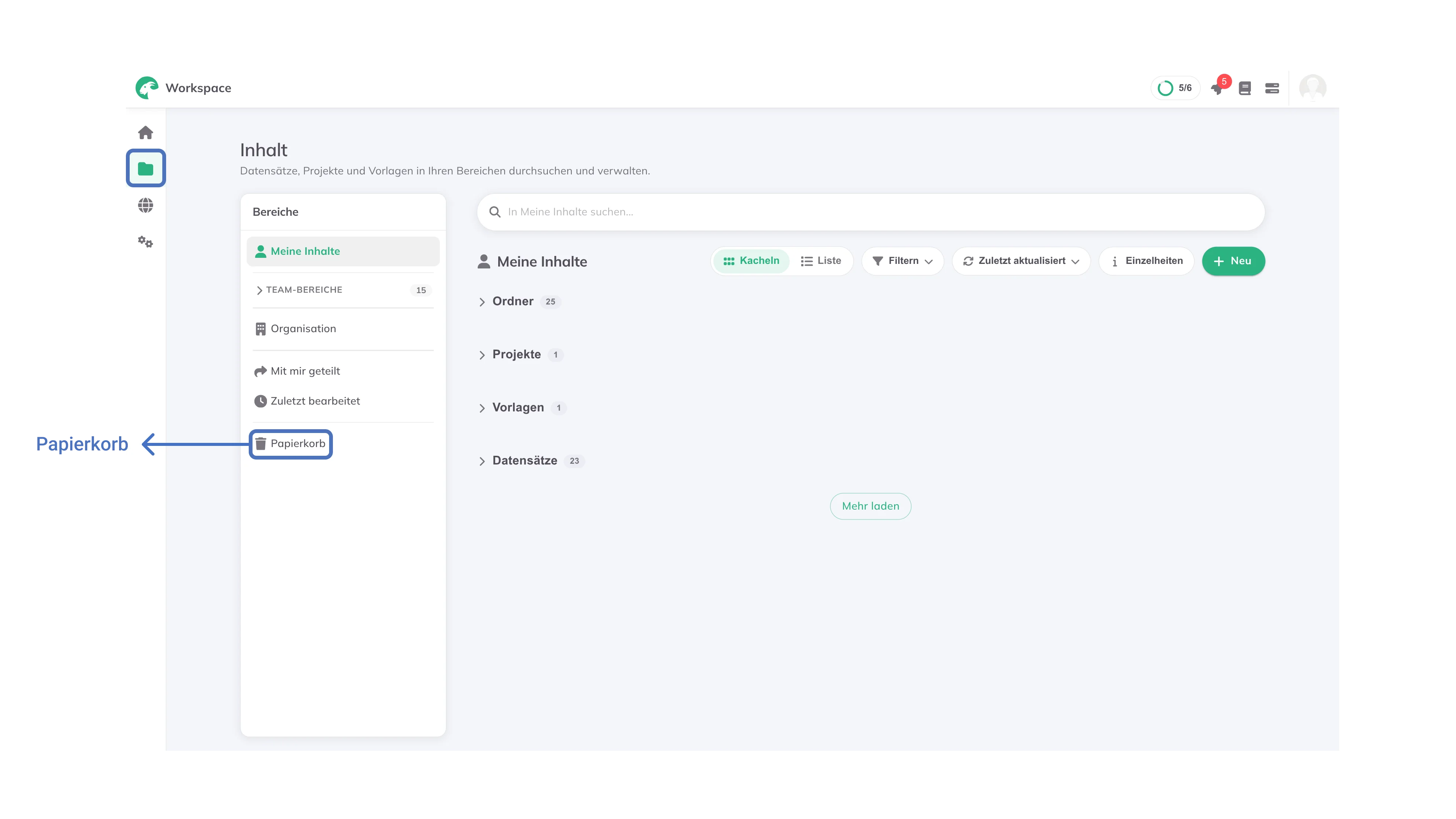Open the settings gears icon in sidebar
This screenshot has height=819, width=1456.
click(x=145, y=242)
